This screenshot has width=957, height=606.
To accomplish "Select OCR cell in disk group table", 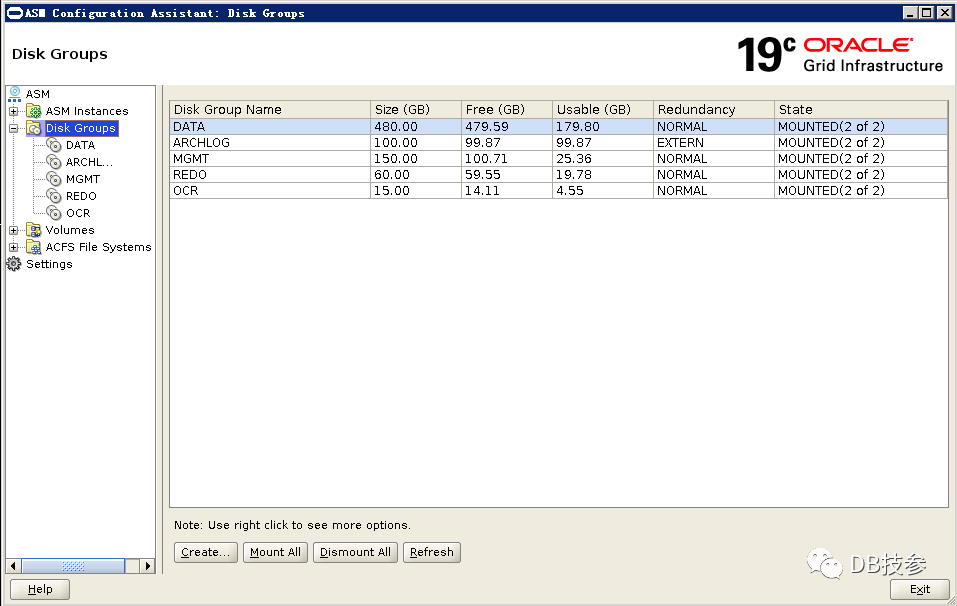I will 270,190.
